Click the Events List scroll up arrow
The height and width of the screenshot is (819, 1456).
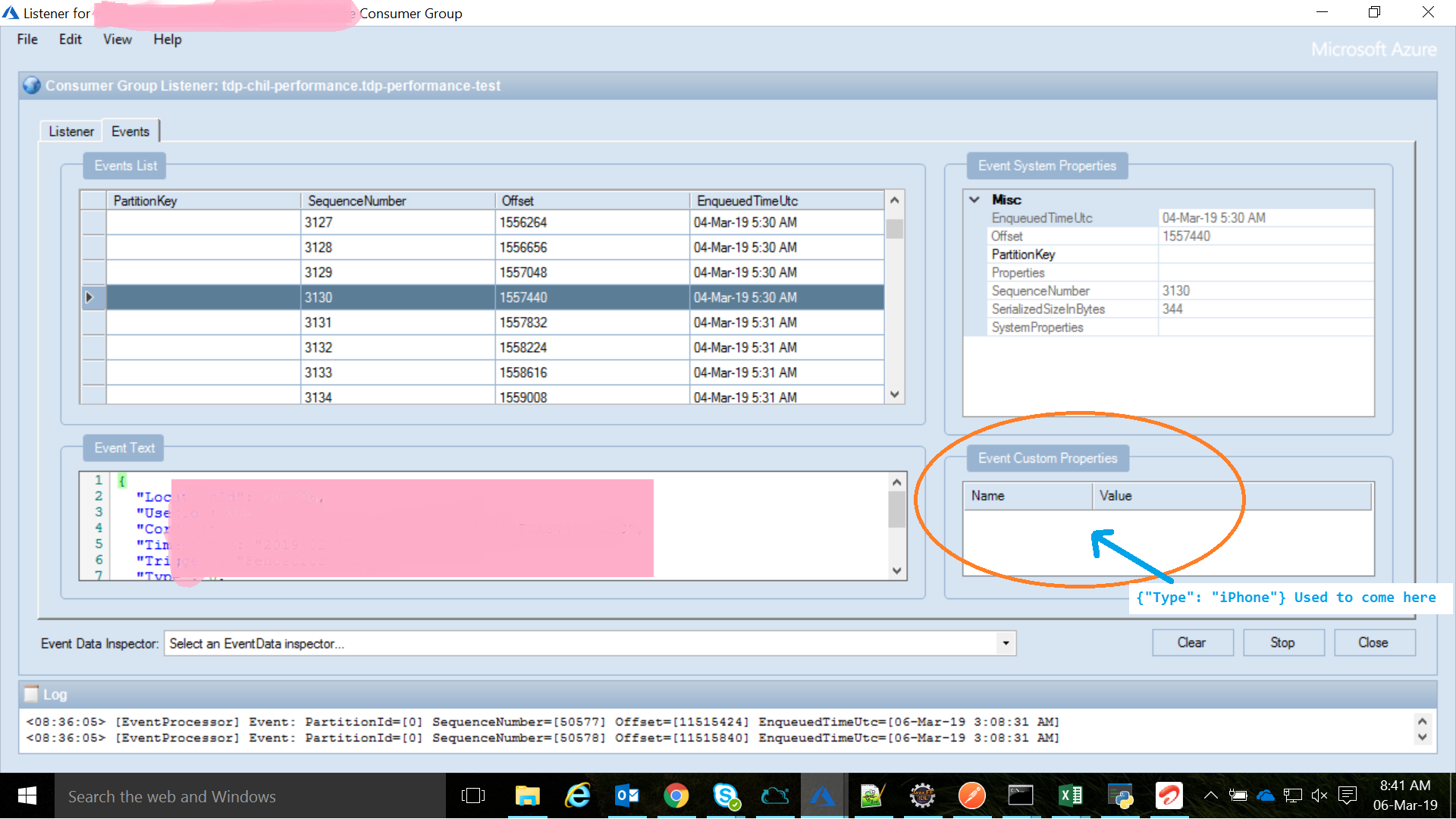click(x=895, y=200)
